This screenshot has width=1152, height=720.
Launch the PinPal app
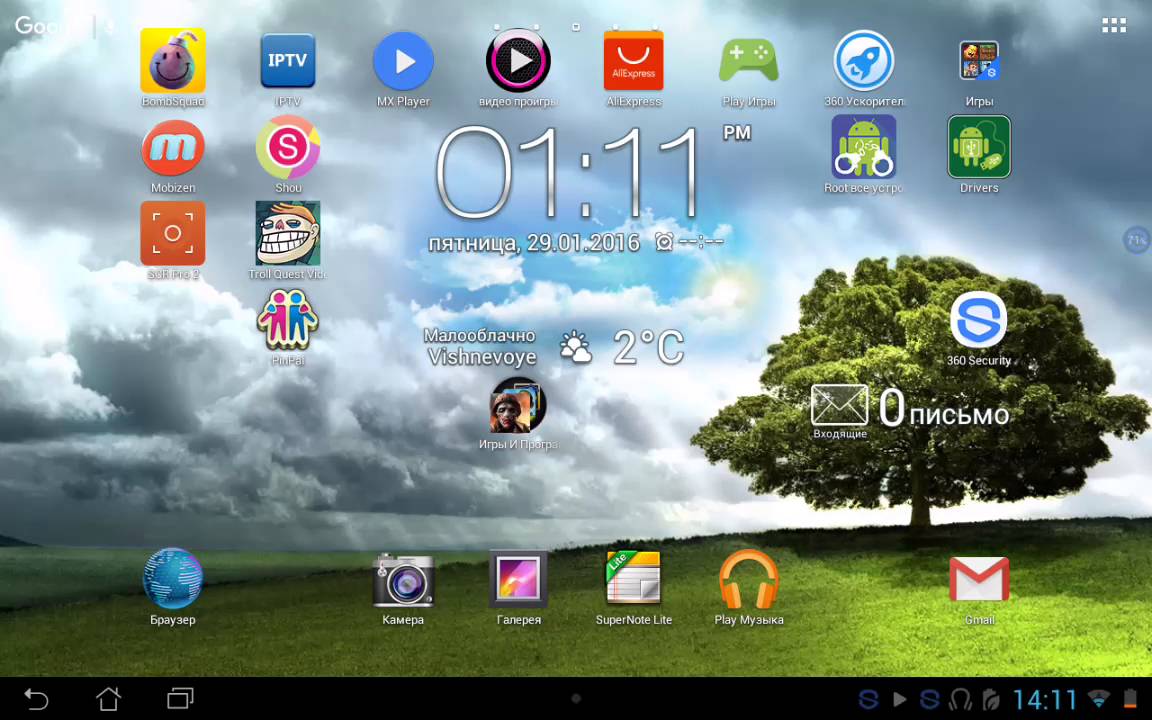287,320
